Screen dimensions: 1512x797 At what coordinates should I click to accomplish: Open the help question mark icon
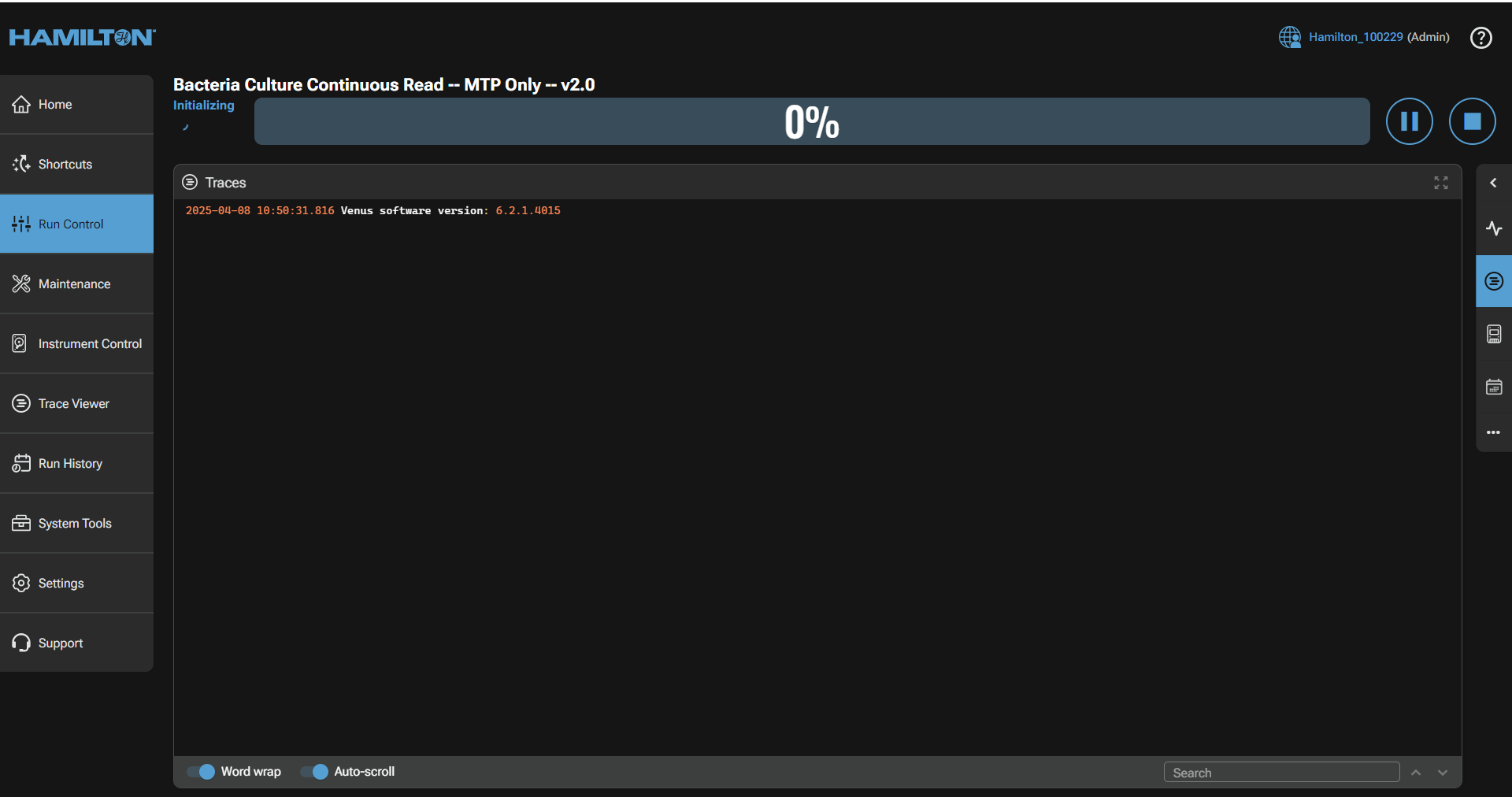tap(1480, 38)
